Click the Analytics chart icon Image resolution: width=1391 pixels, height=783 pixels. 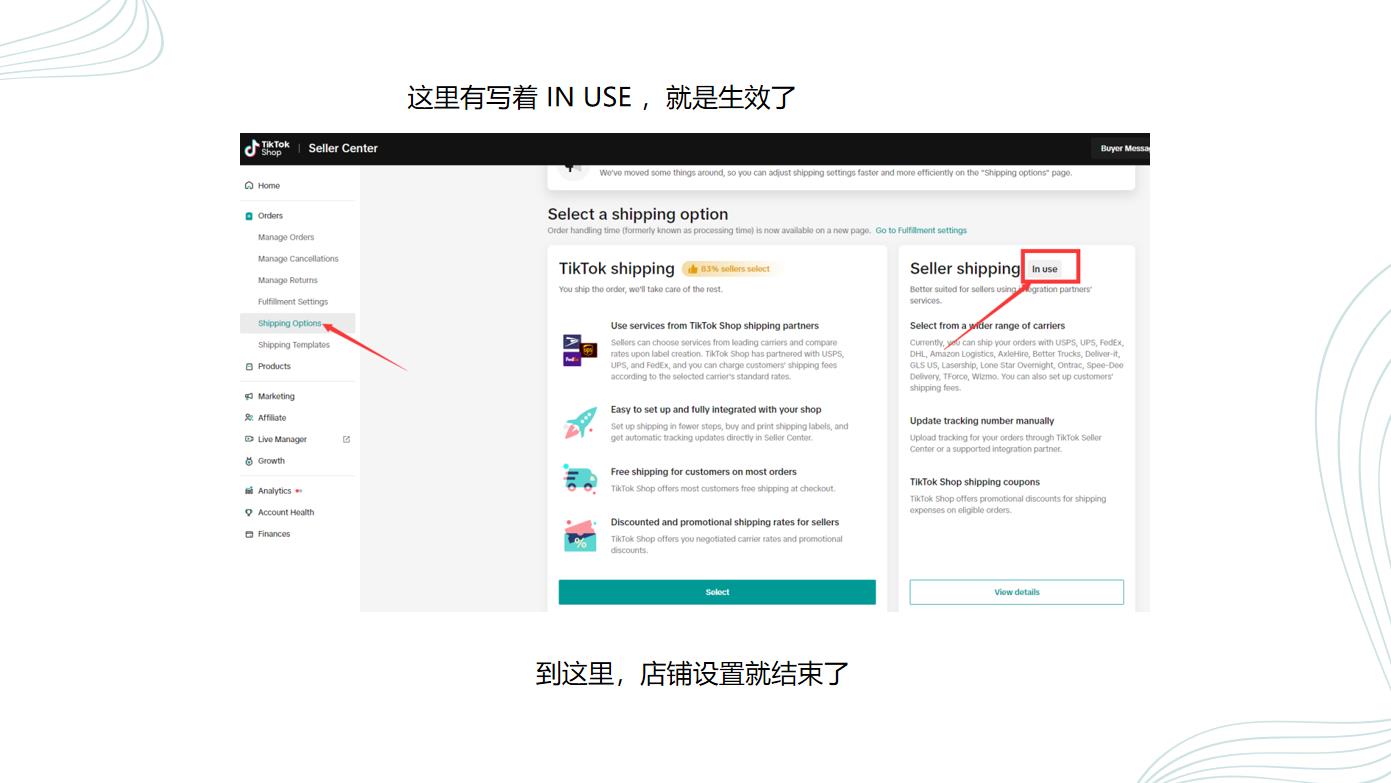pos(249,491)
